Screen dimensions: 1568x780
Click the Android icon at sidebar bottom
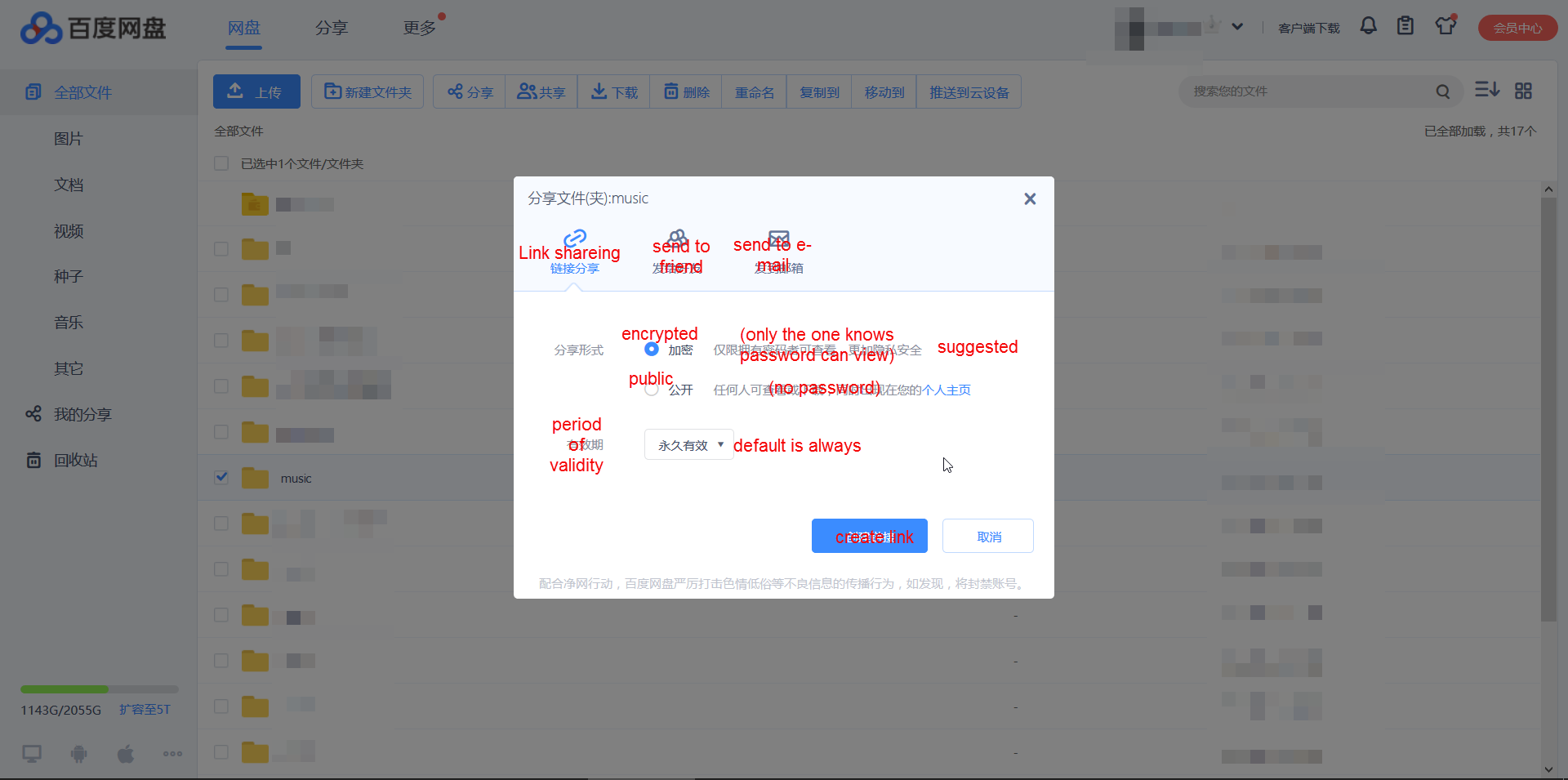point(79,754)
